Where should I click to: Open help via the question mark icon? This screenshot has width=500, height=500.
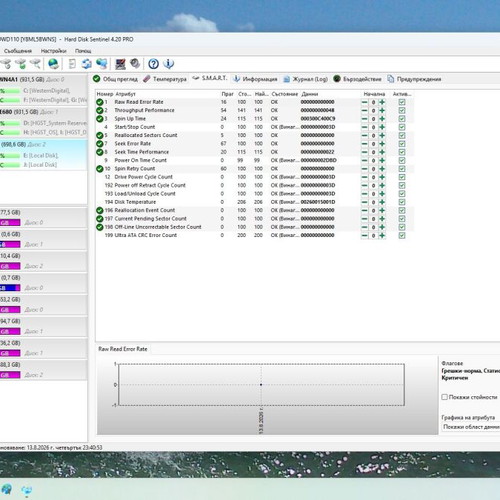click(153, 63)
